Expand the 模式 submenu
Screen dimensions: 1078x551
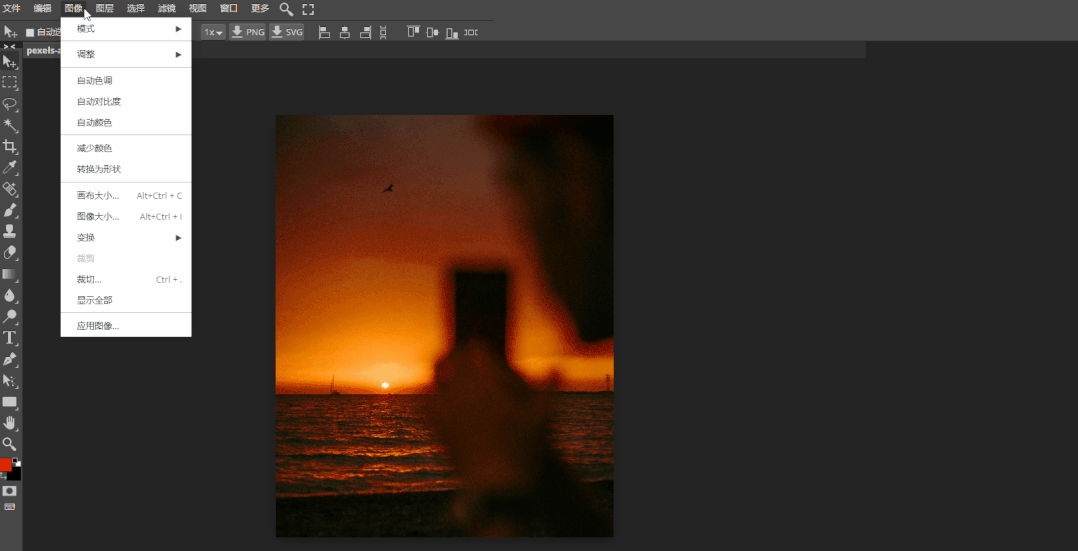point(126,29)
